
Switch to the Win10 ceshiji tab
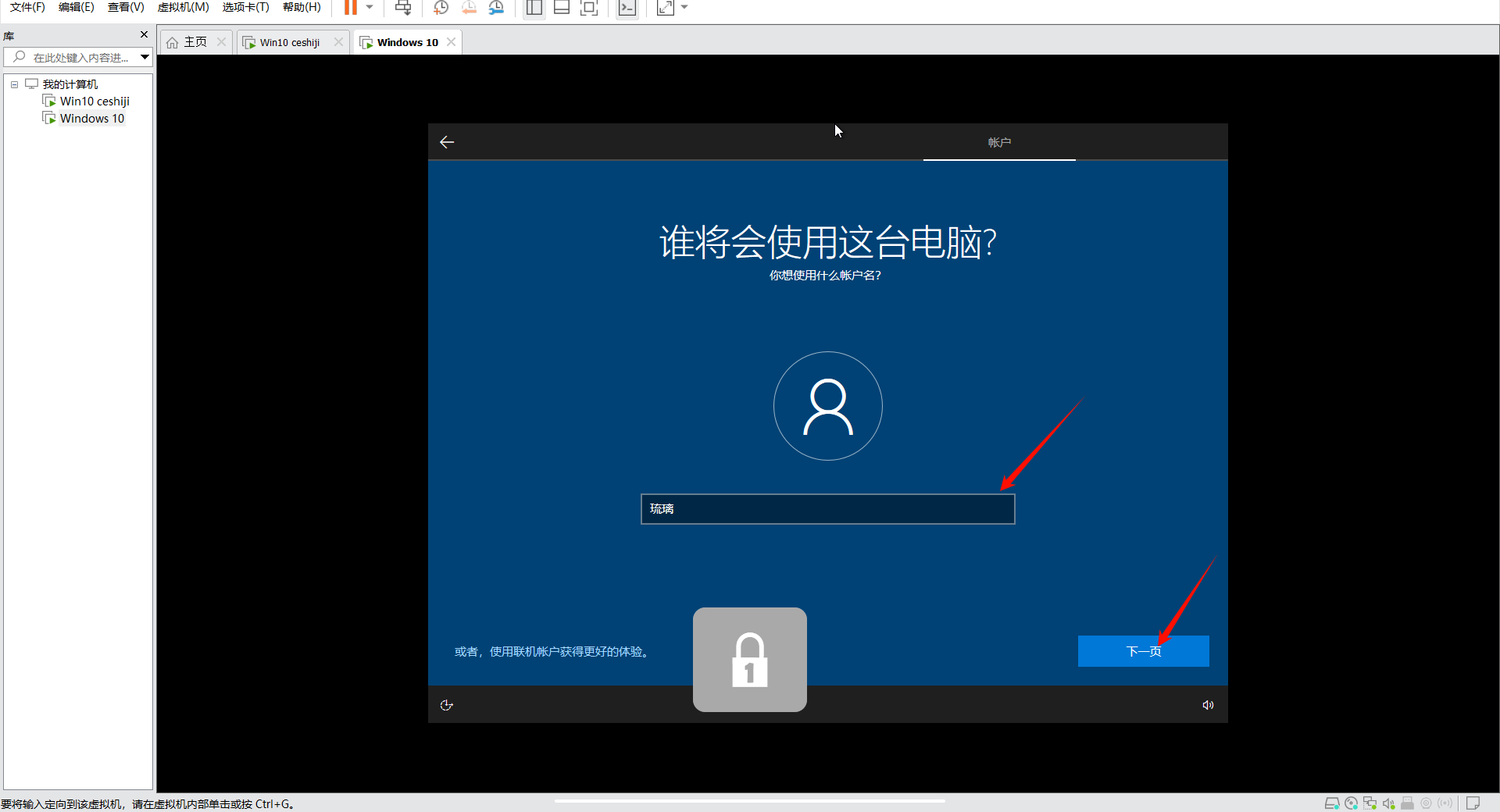289,42
